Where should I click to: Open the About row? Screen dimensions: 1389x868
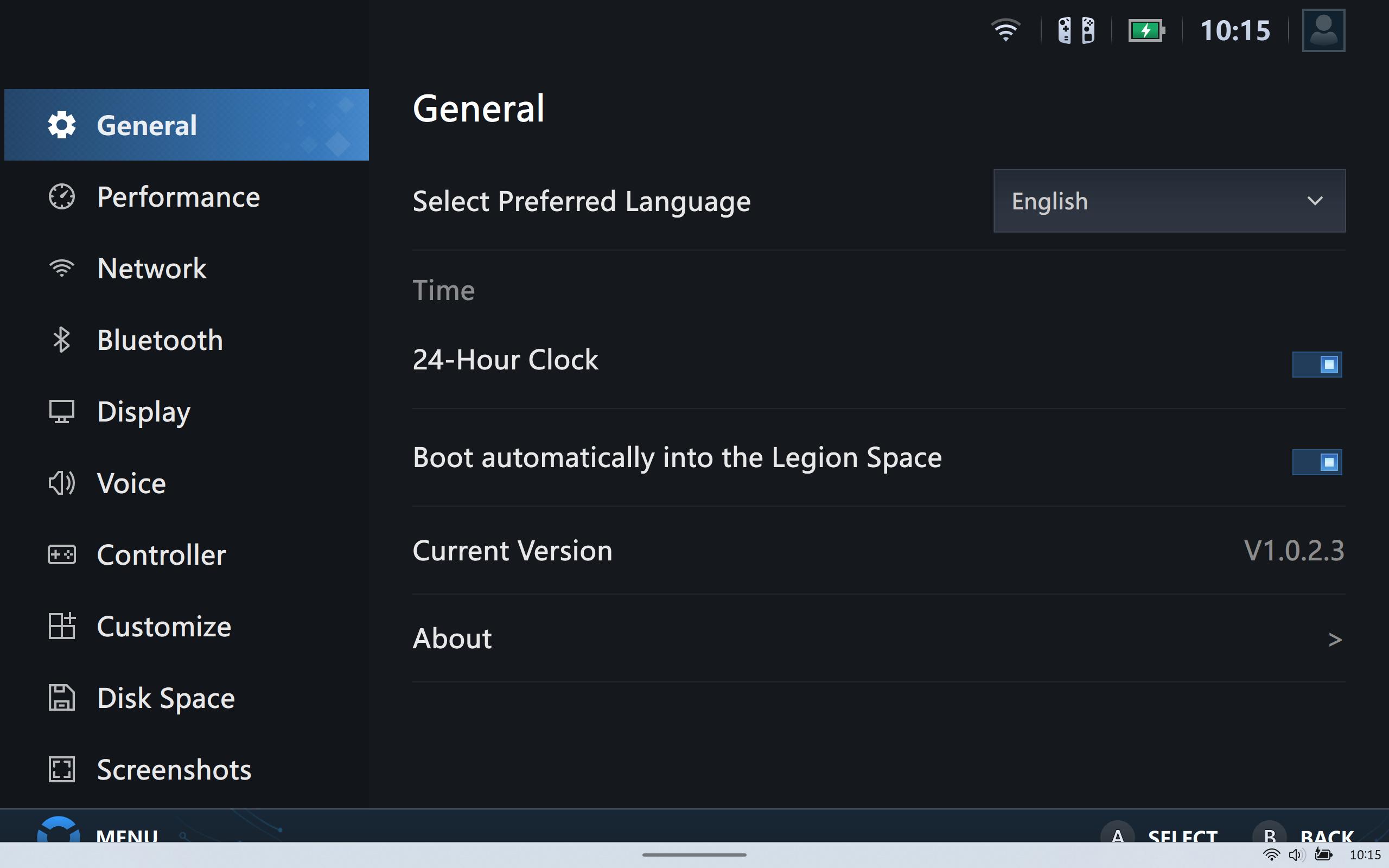tap(879, 639)
